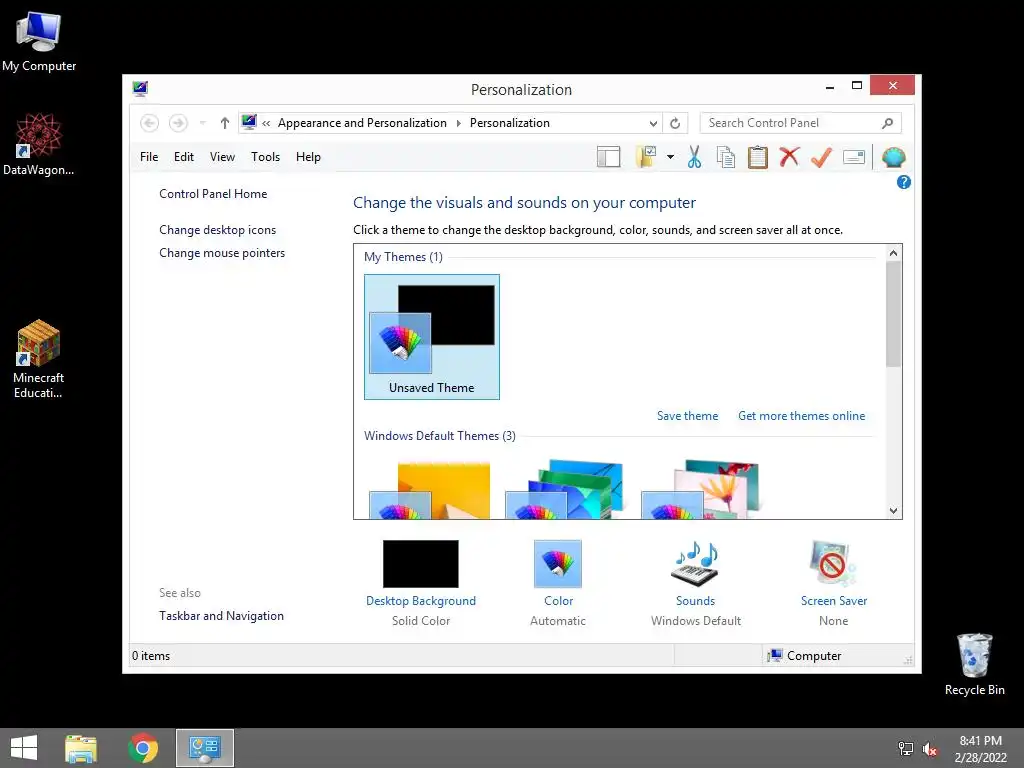Open File Explorer from the taskbar

pos(81,748)
